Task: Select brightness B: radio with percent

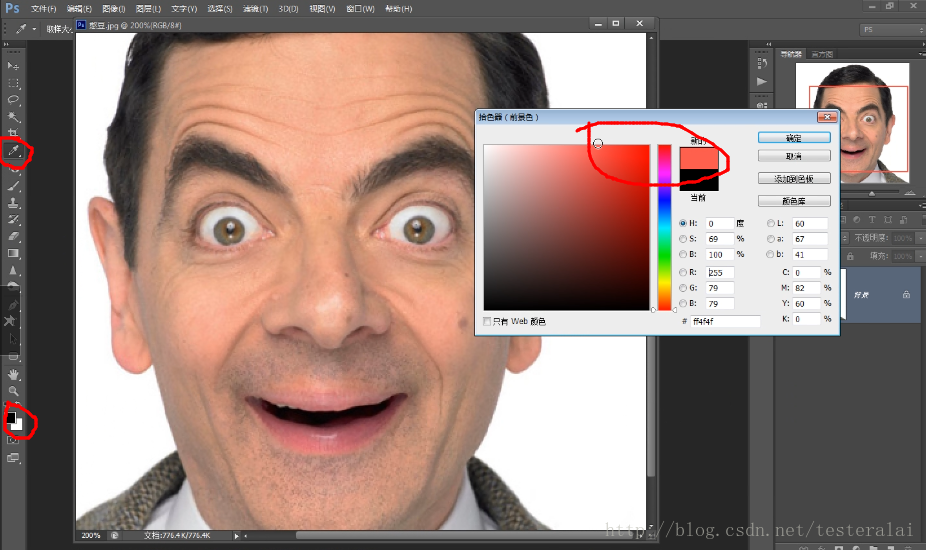Action: pos(683,254)
